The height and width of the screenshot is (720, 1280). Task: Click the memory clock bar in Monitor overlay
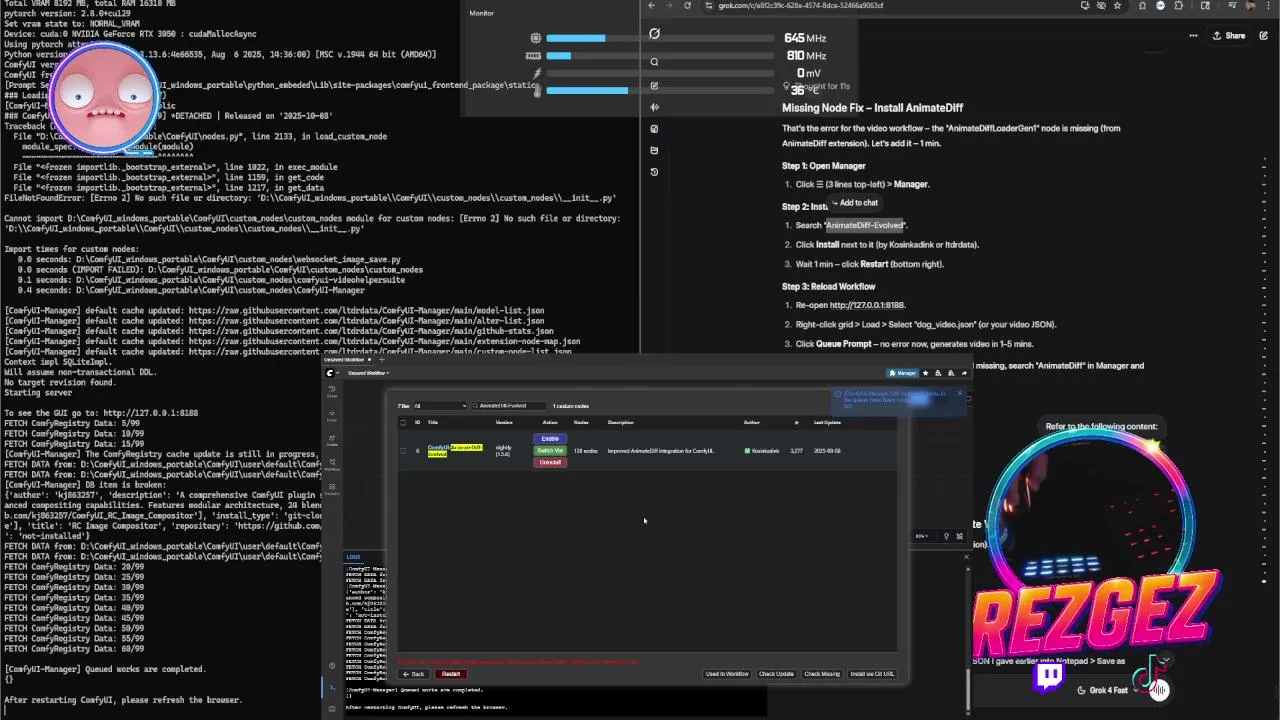(x=661, y=56)
